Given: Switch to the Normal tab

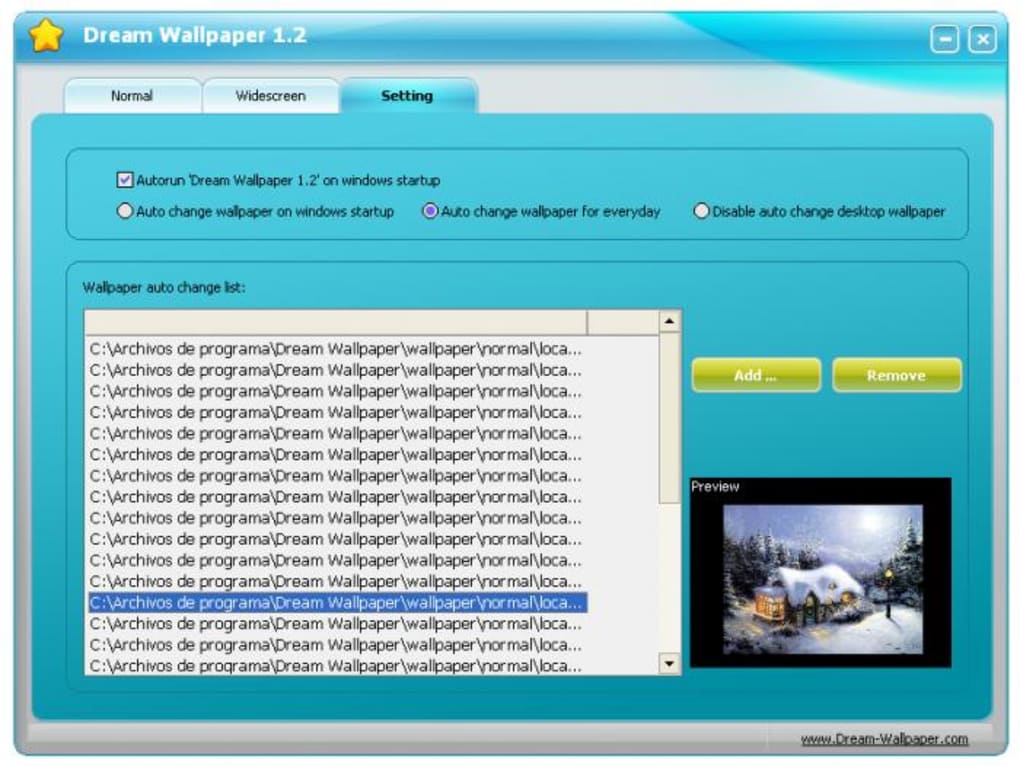Looking at the screenshot, I should pos(133,96).
